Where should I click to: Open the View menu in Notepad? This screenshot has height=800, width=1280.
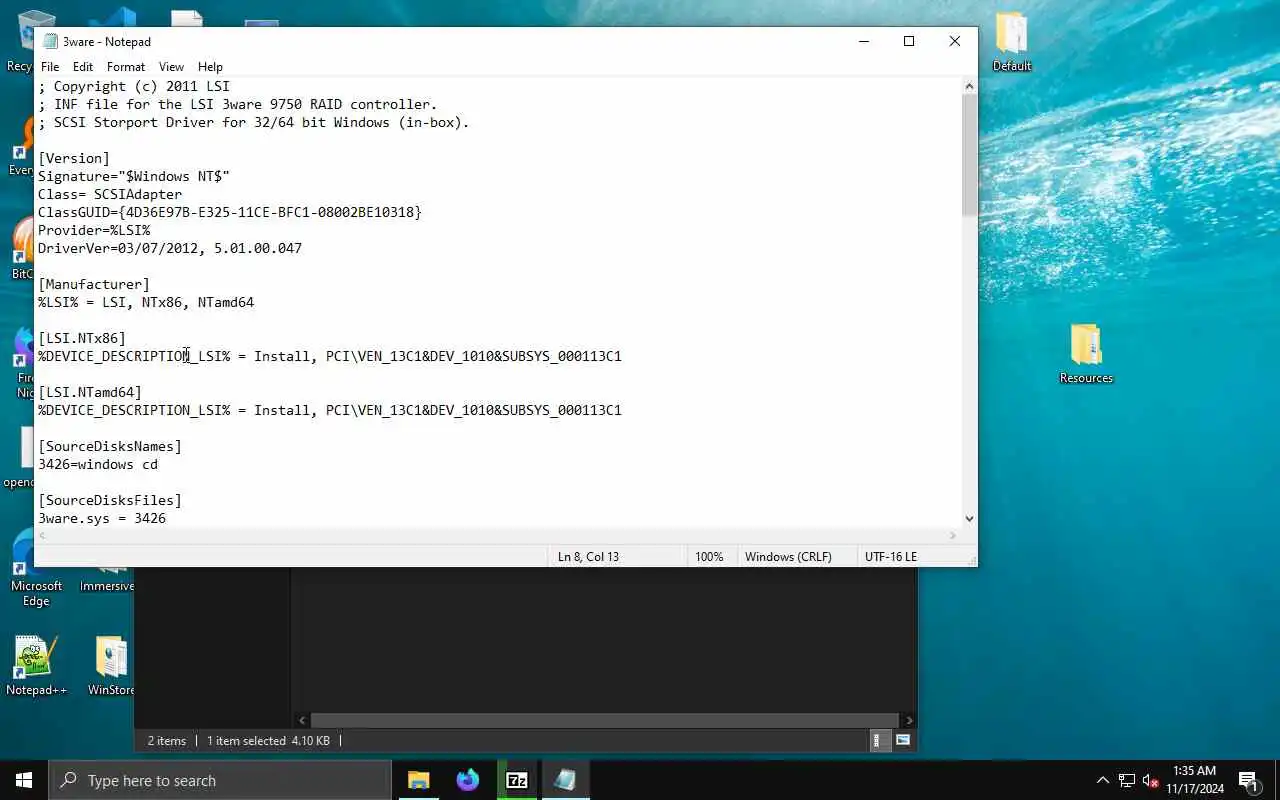pyautogui.click(x=171, y=67)
